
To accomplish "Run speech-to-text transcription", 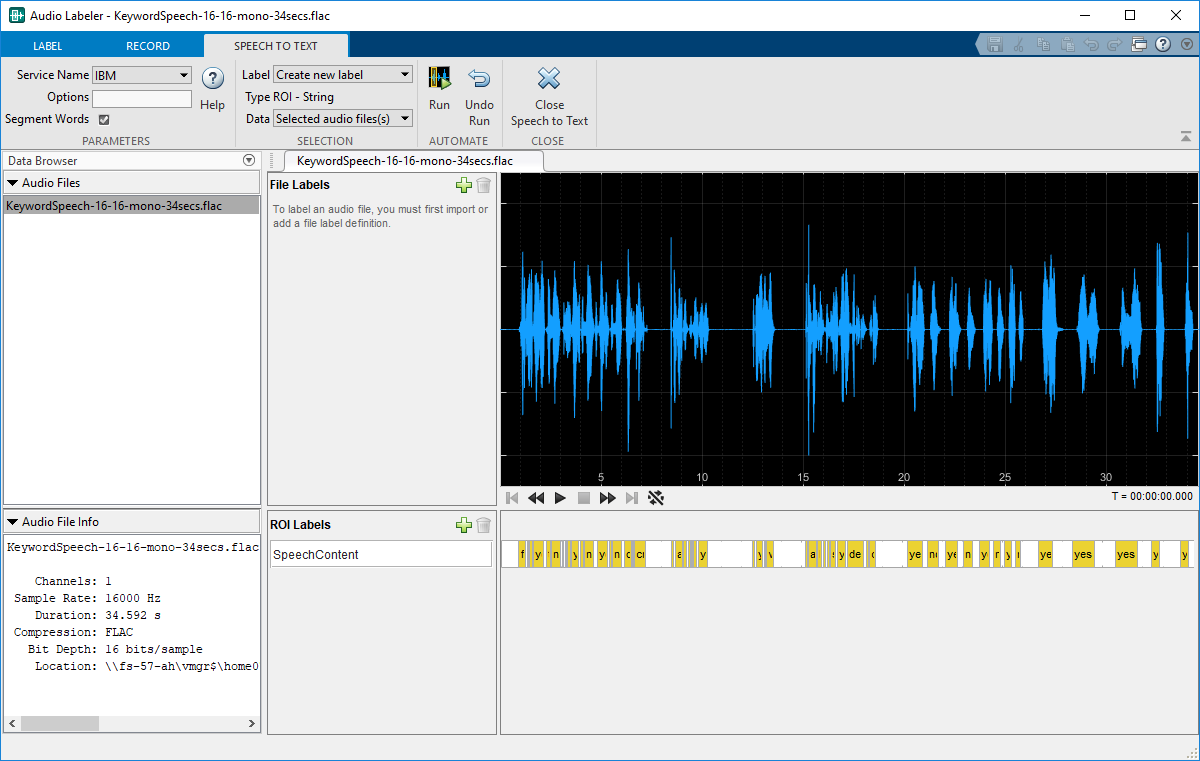I will (439, 80).
